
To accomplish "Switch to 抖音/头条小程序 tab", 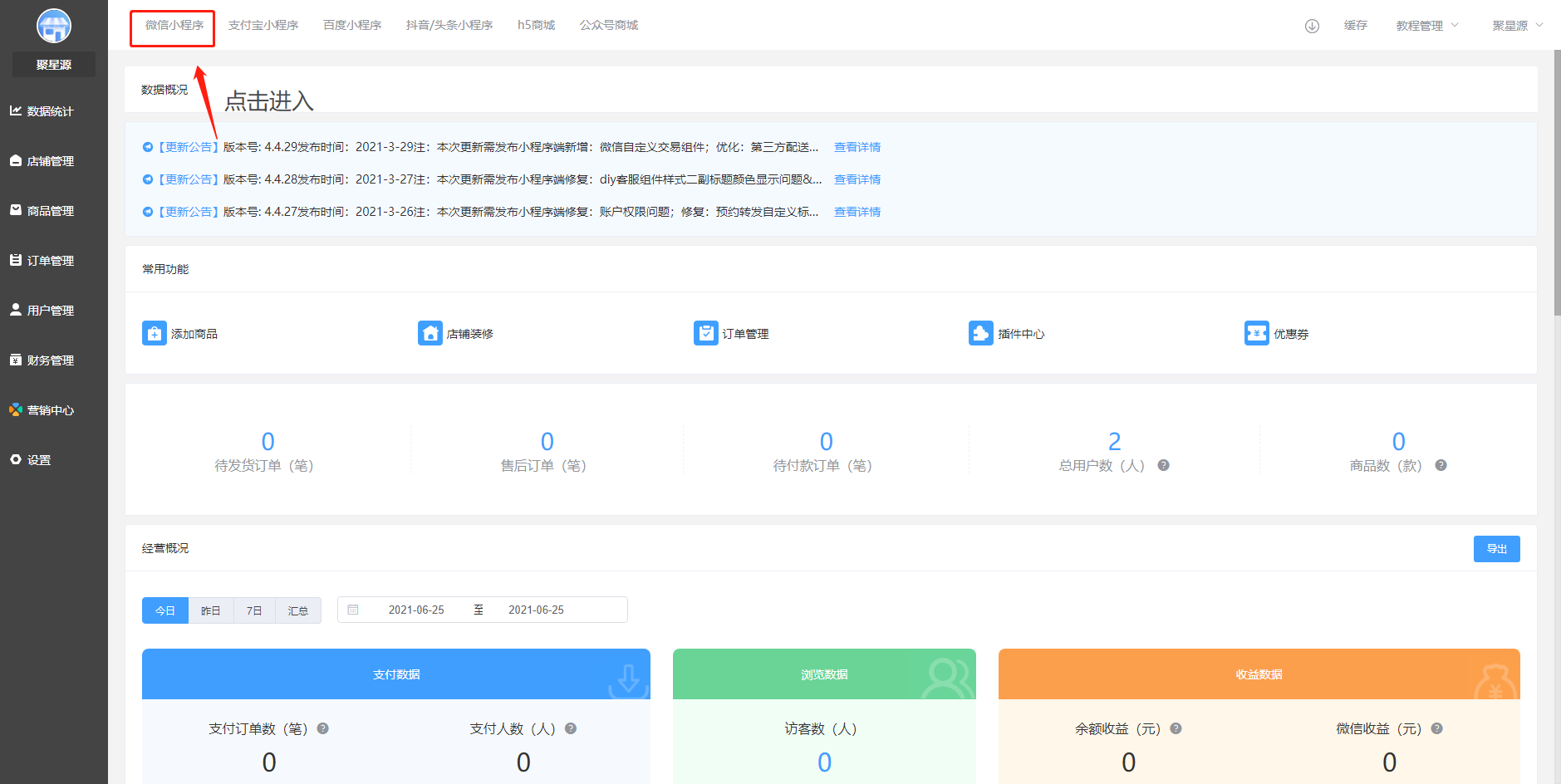I will coord(449,25).
